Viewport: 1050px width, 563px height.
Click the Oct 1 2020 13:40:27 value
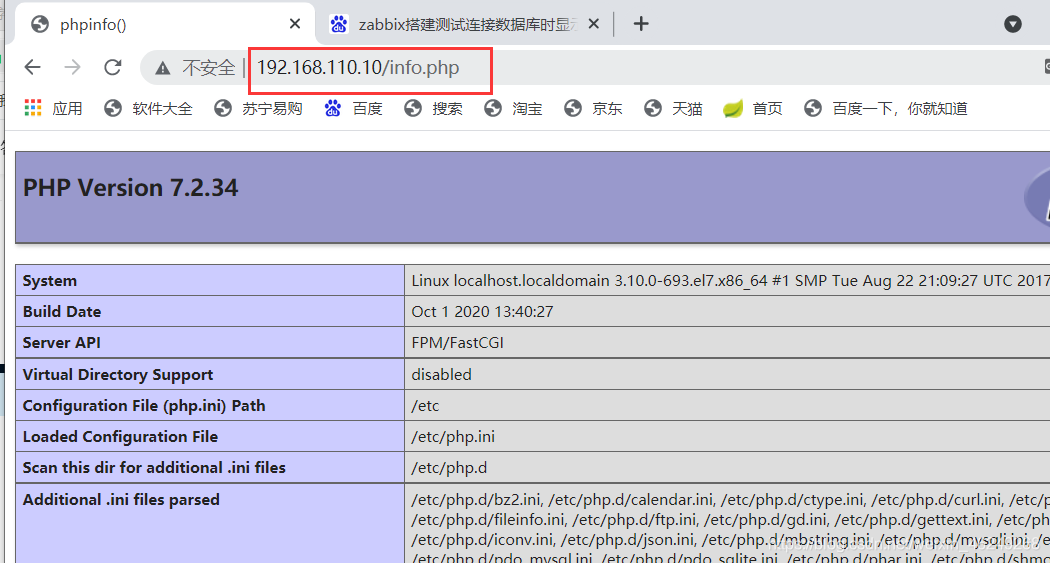coord(482,312)
